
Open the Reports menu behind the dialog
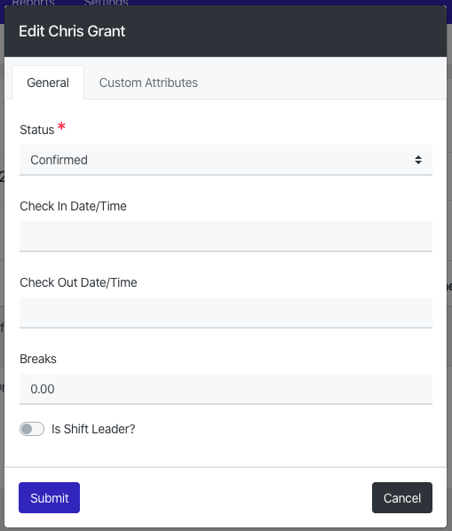33,3
